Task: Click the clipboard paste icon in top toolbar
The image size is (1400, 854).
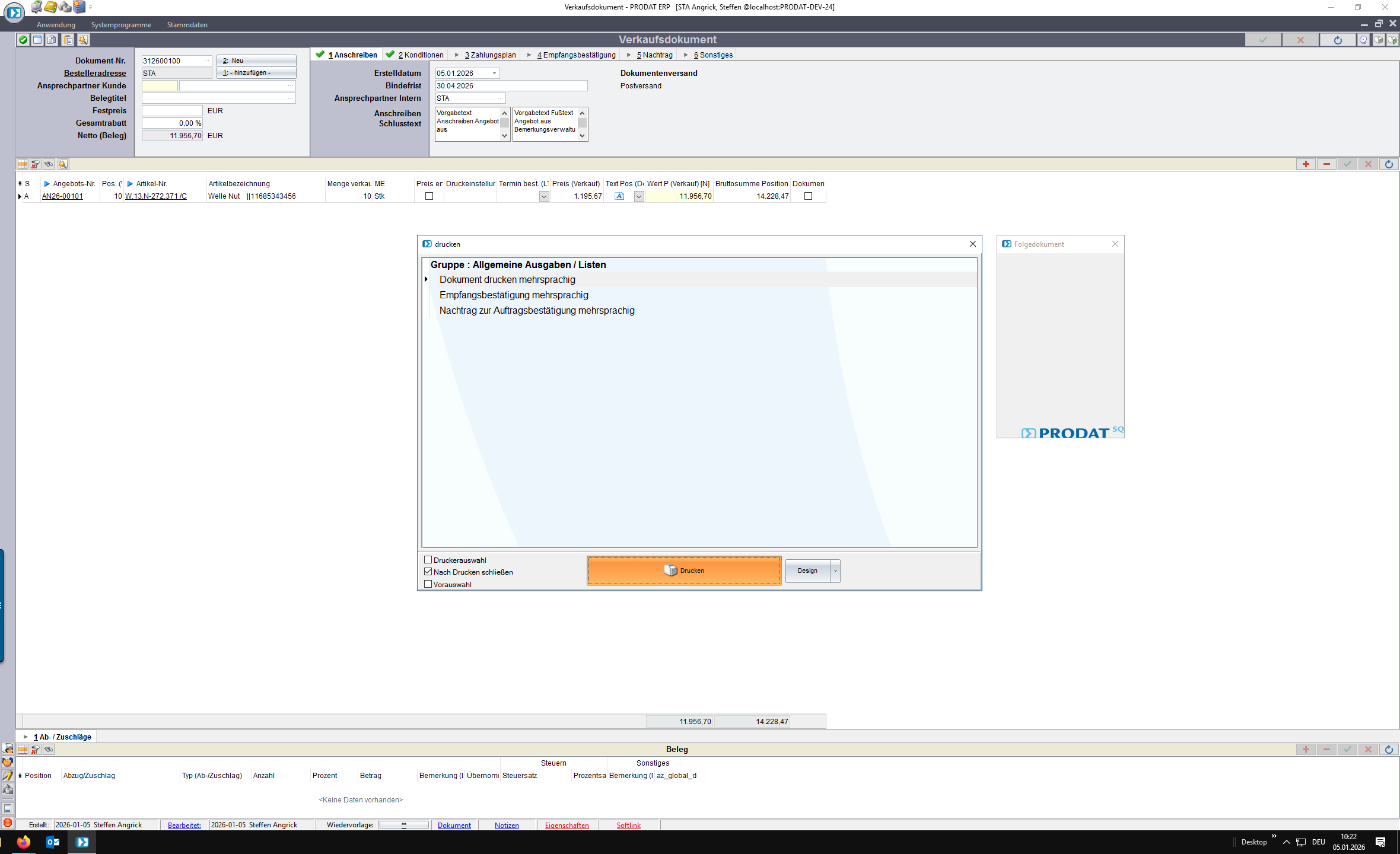Action: point(68,40)
